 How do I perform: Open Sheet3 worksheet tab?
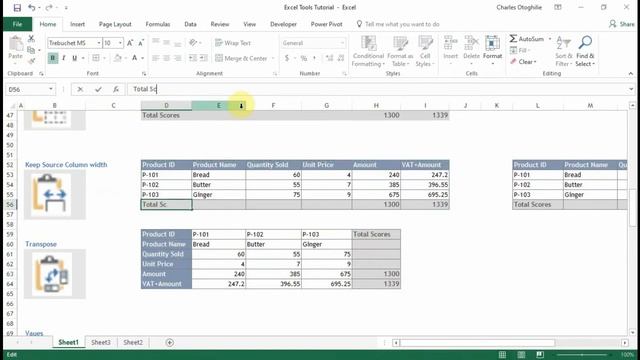point(100,342)
